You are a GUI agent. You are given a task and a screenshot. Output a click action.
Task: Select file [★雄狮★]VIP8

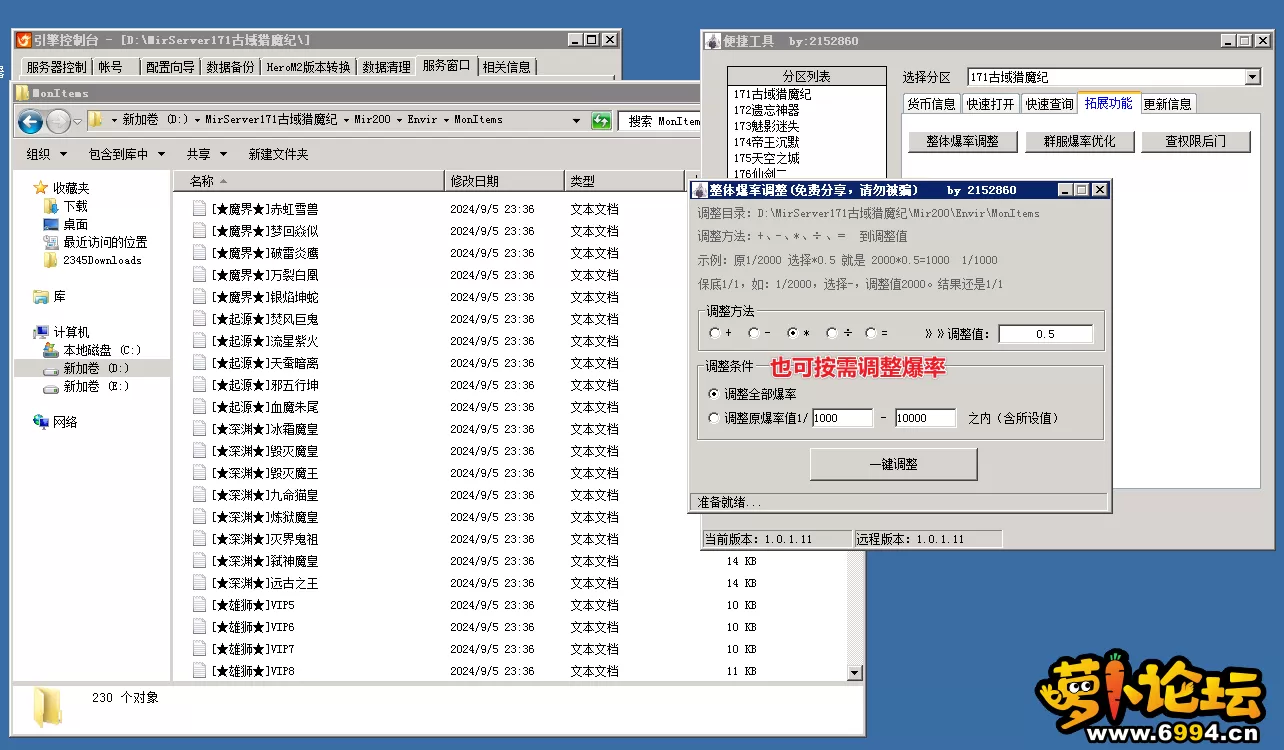click(x=253, y=671)
